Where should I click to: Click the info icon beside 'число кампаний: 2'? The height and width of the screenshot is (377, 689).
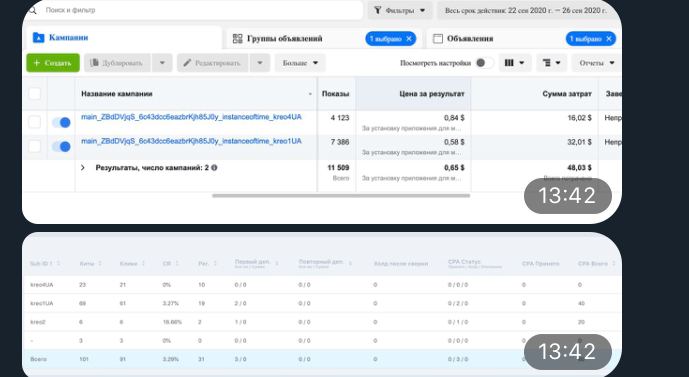point(214,167)
